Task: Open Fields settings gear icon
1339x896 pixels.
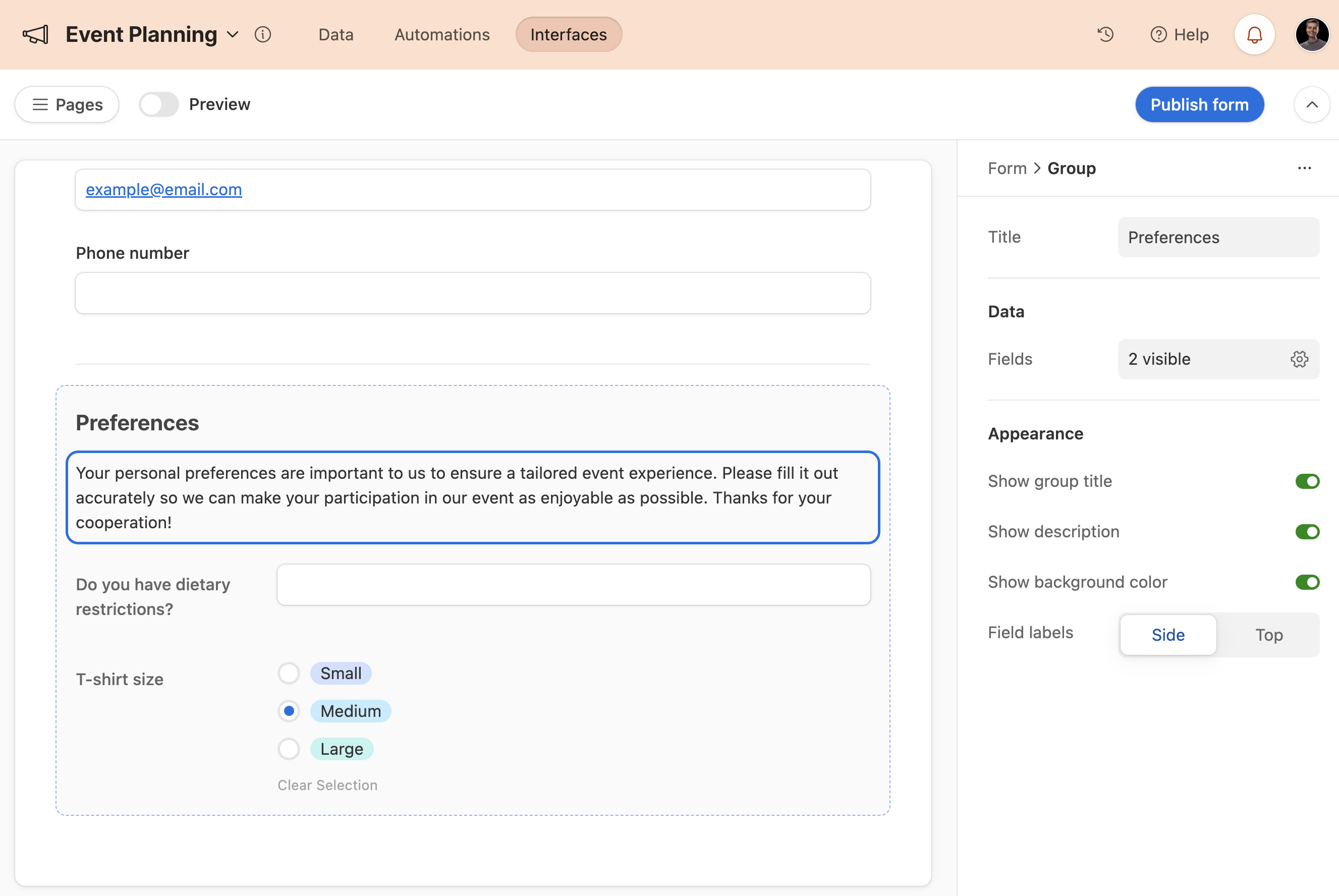Action: point(1299,359)
